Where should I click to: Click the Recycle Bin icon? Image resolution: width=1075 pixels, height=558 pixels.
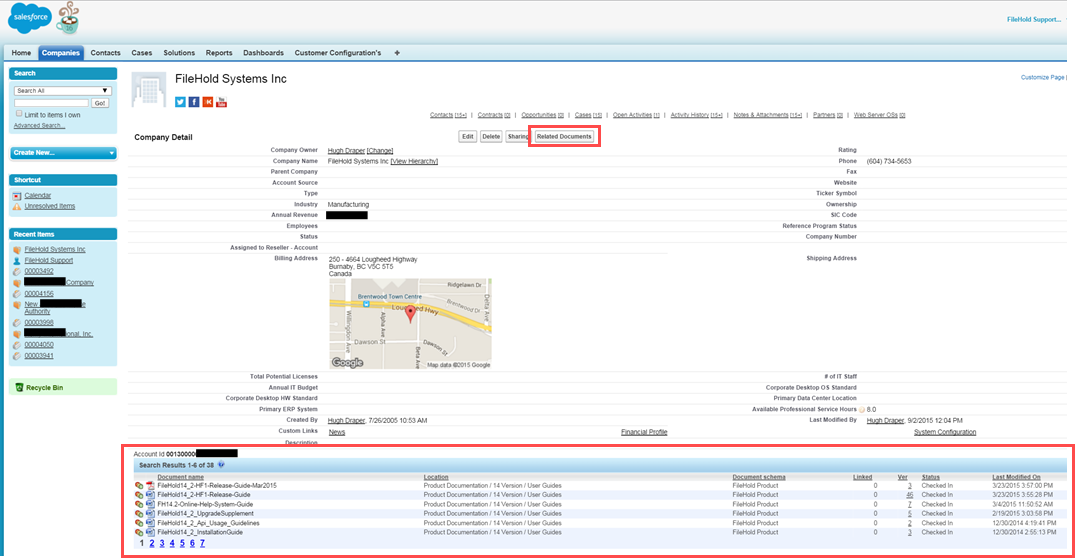[19, 388]
